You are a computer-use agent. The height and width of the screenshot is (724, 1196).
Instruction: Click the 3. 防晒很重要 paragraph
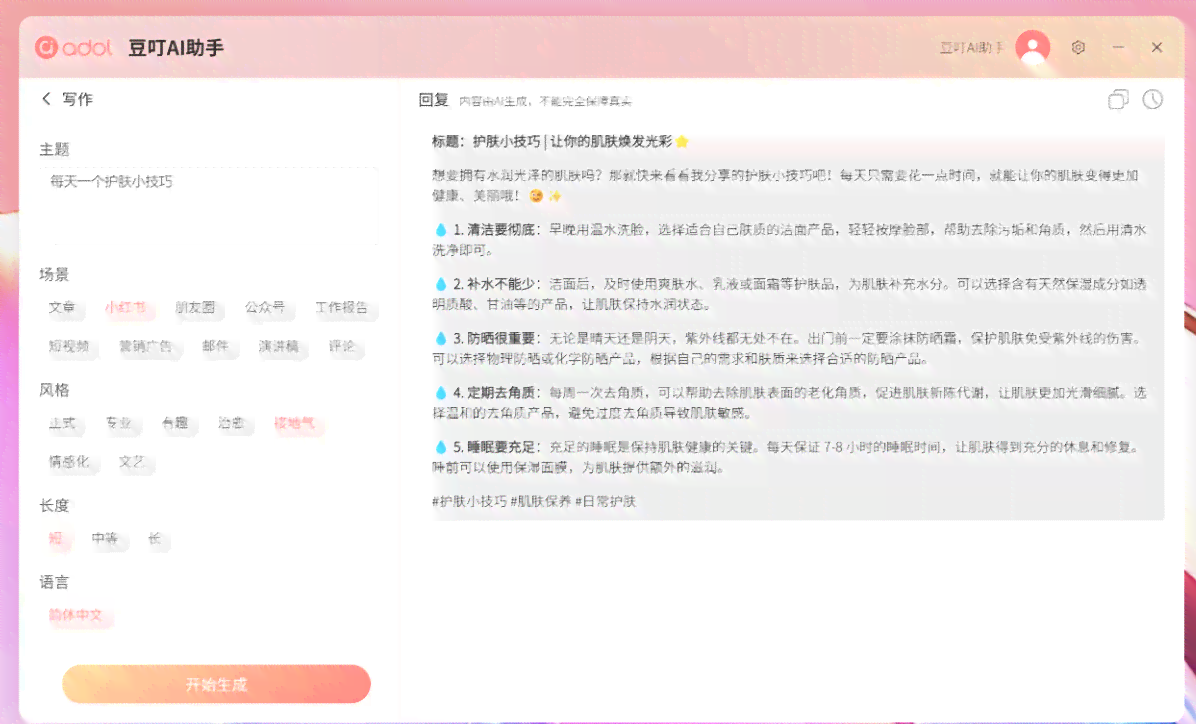click(789, 348)
